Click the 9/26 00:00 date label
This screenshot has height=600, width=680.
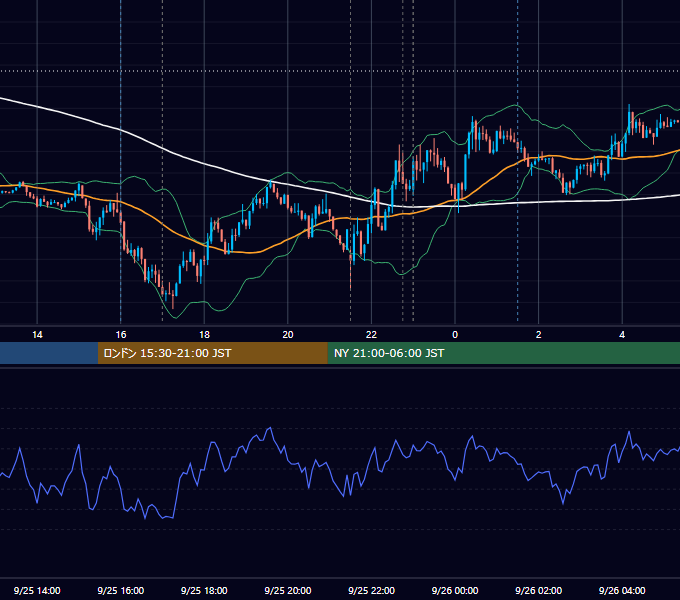click(455, 590)
